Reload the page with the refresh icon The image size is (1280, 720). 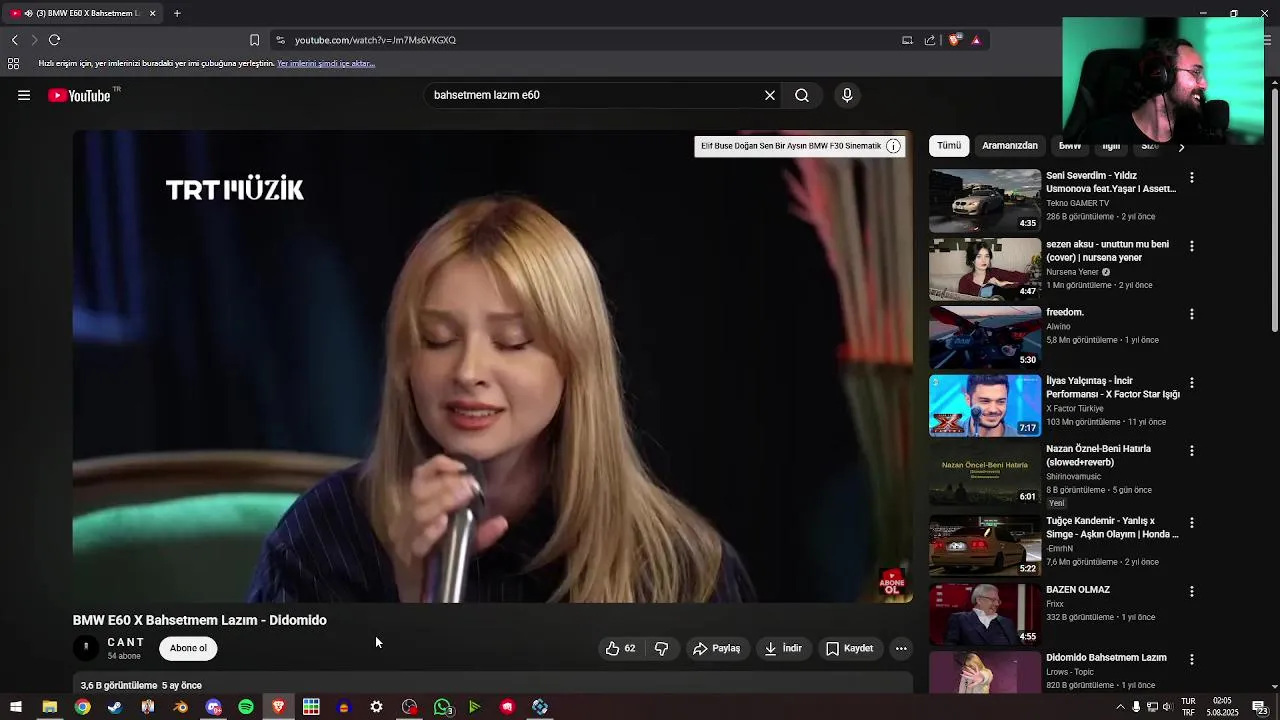click(x=54, y=40)
